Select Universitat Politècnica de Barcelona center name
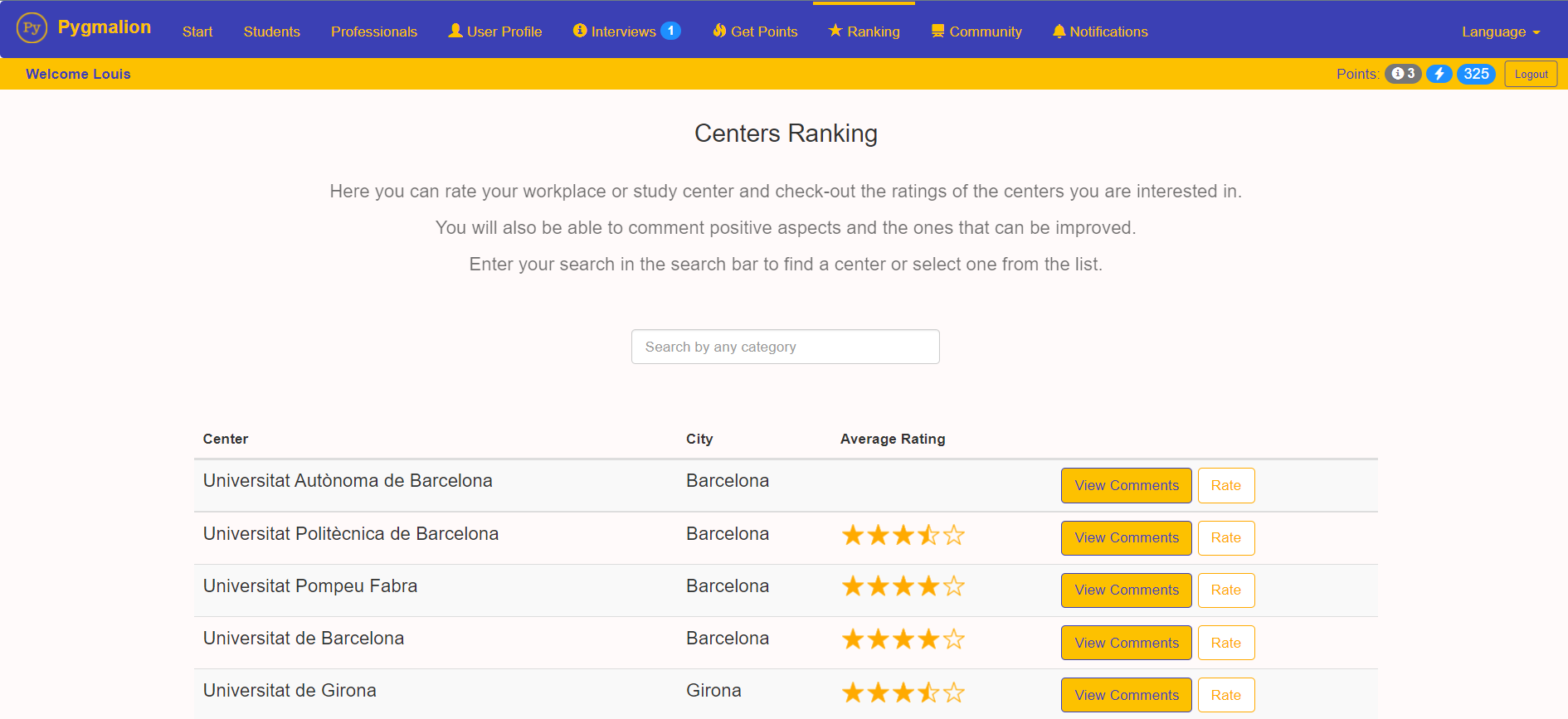1568x719 pixels. coord(351,534)
